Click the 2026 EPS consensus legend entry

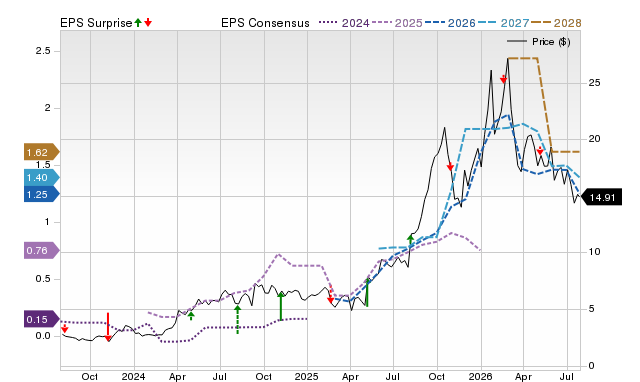450,23
